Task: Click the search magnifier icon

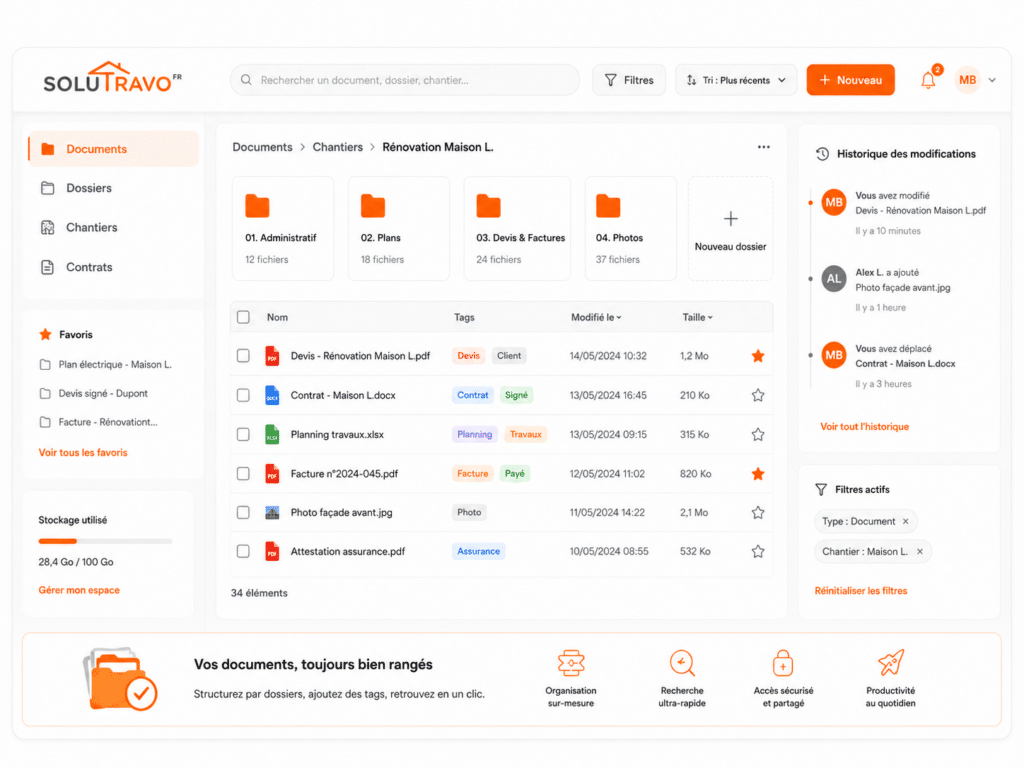Action: click(x=246, y=80)
